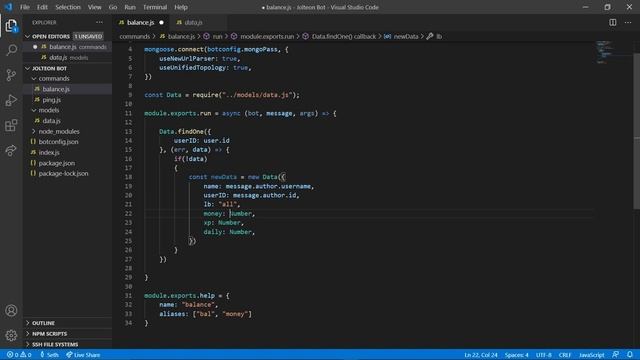Image resolution: width=640 pixels, height=360 pixels.
Task: Open the File menu
Action: coord(25,7)
